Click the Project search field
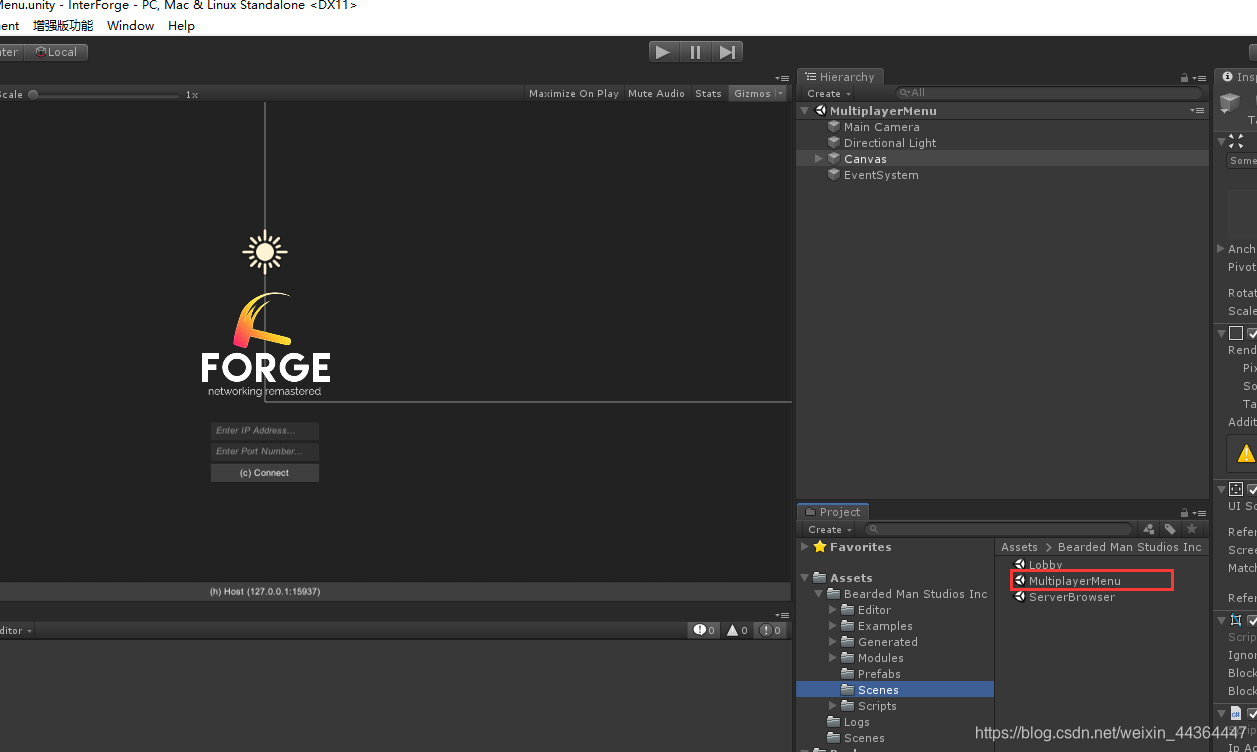The height and width of the screenshot is (752, 1257). tap(1000, 529)
